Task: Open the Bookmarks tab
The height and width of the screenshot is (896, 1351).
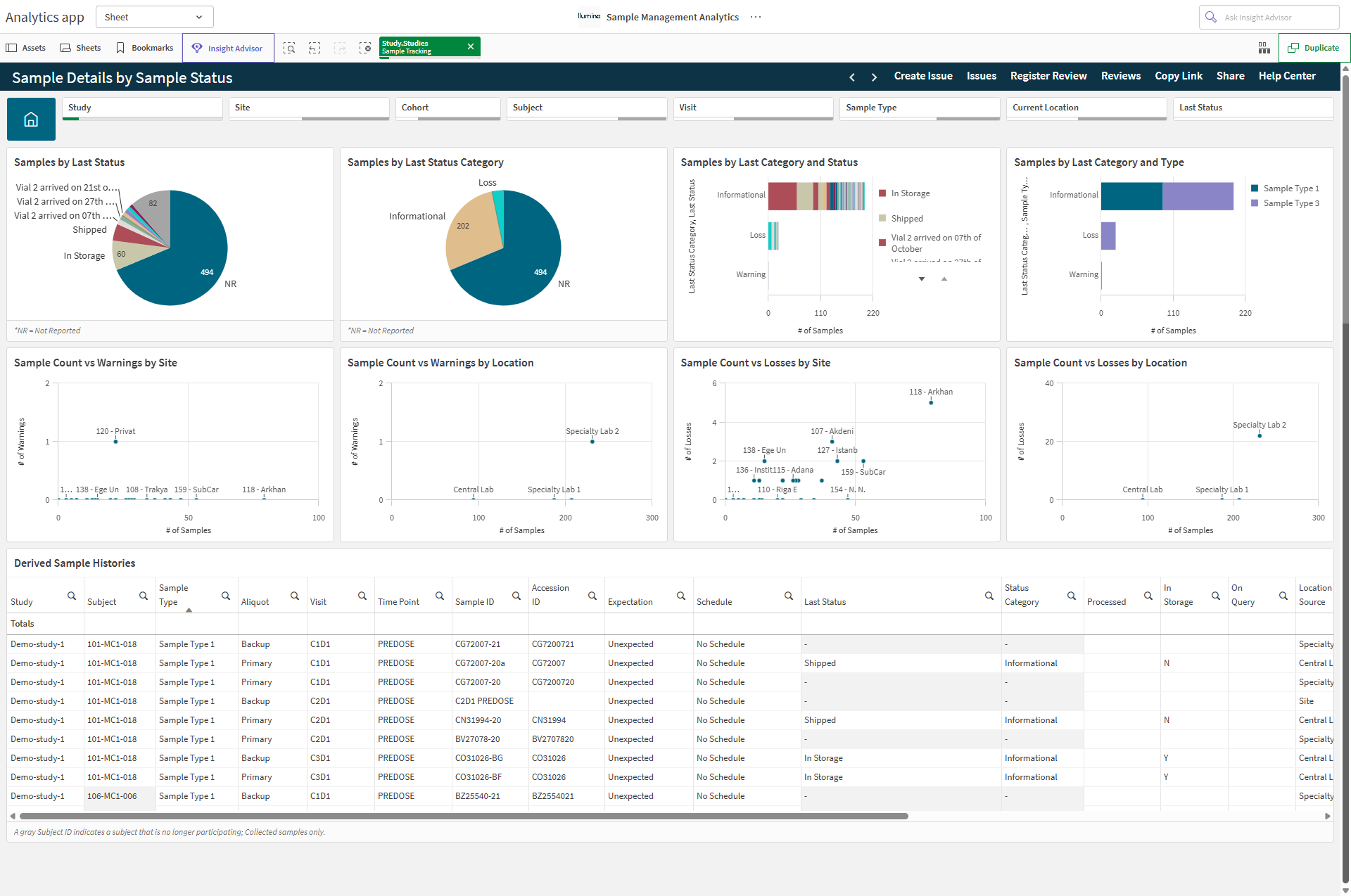Action: coord(144,48)
